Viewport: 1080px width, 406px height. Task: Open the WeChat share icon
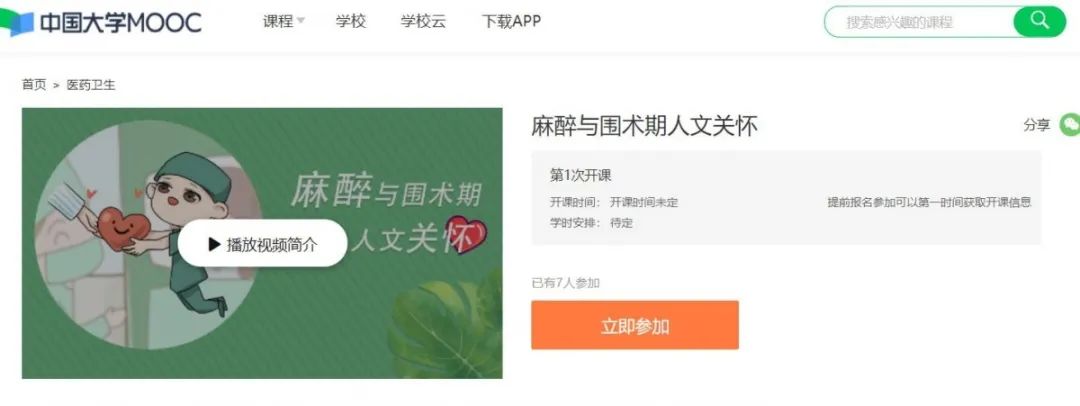(1070, 125)
